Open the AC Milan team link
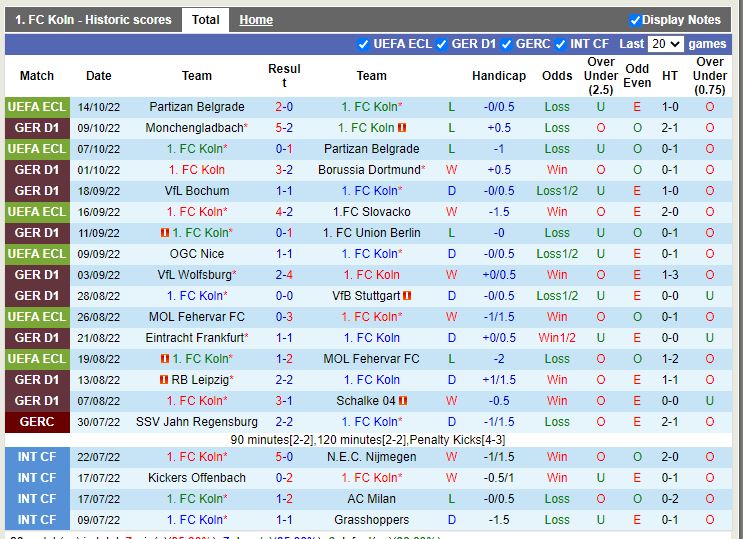This screenshot has width=743, height=539. (x=372, y=499)
